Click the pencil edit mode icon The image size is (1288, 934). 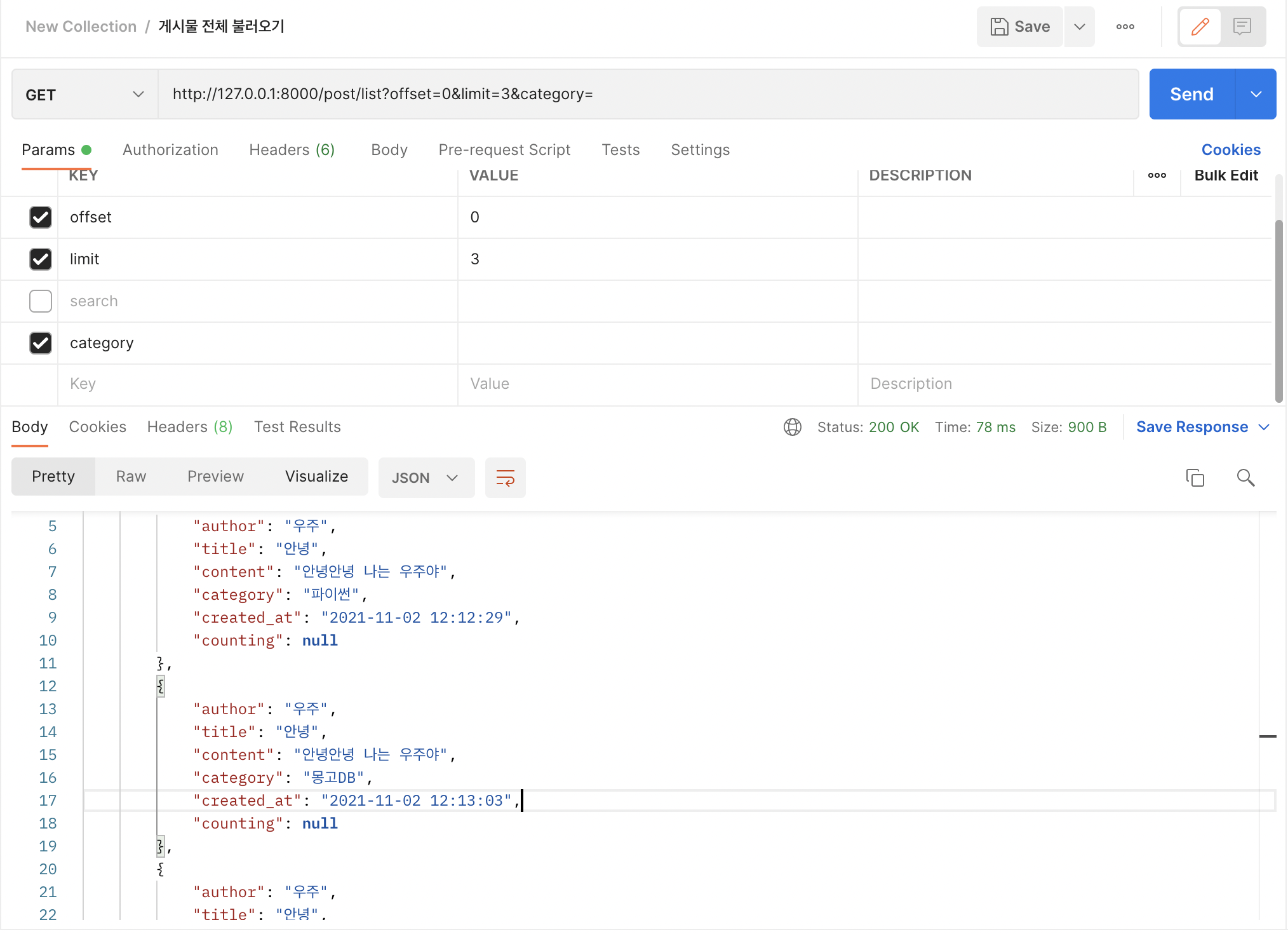tap(1200, 27)
